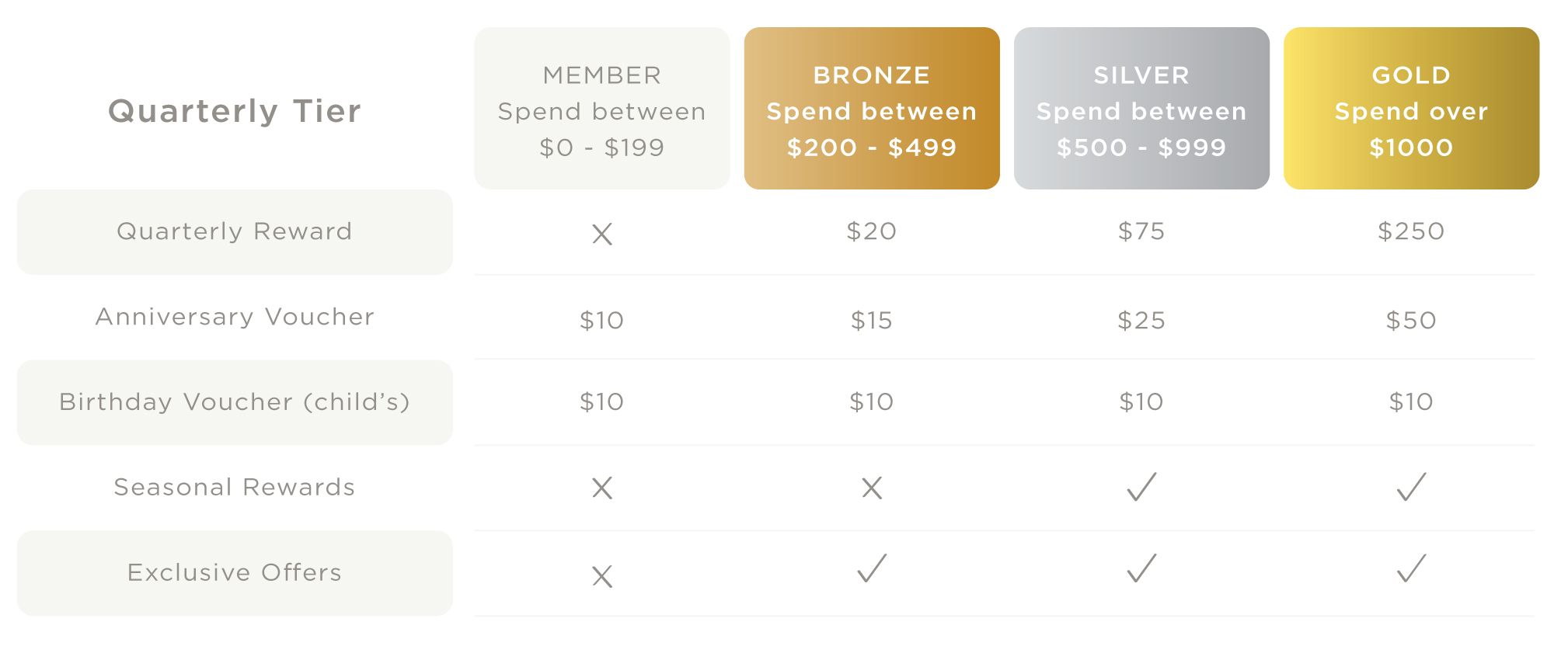Viewport: 1568px width, 660px height.
Task: Click the X mark for Member Exclusive Offers
Action: click(x=602, y=576)
